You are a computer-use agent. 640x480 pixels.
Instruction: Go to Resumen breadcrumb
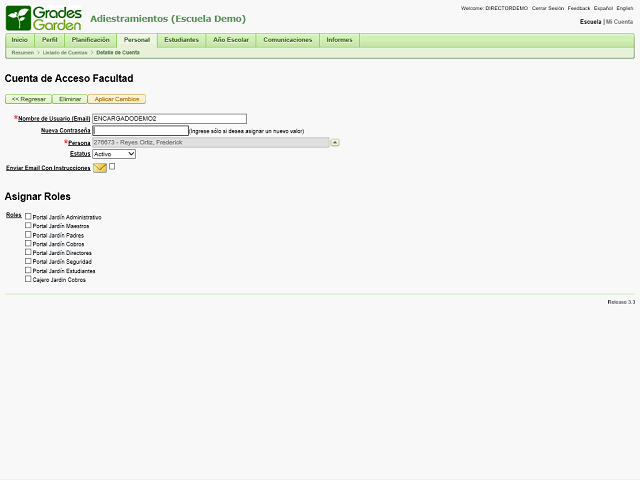tap(23, 53)
